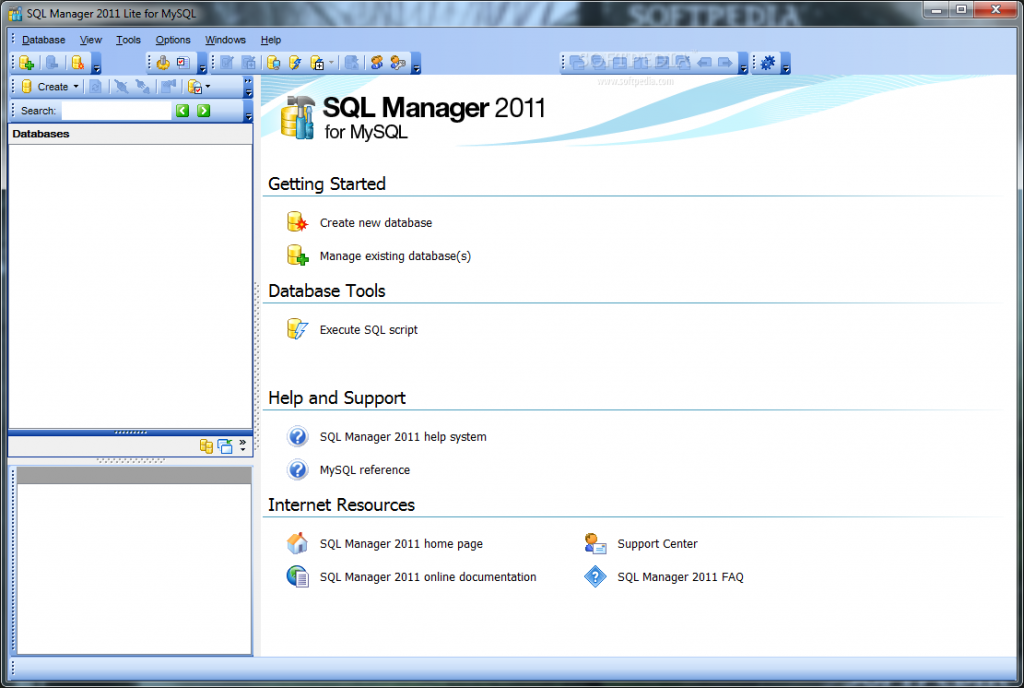Click the Execute Script lightning toolbar icon
The width and height of the screenshot is (1024, 688).
[x=295, y=63]
